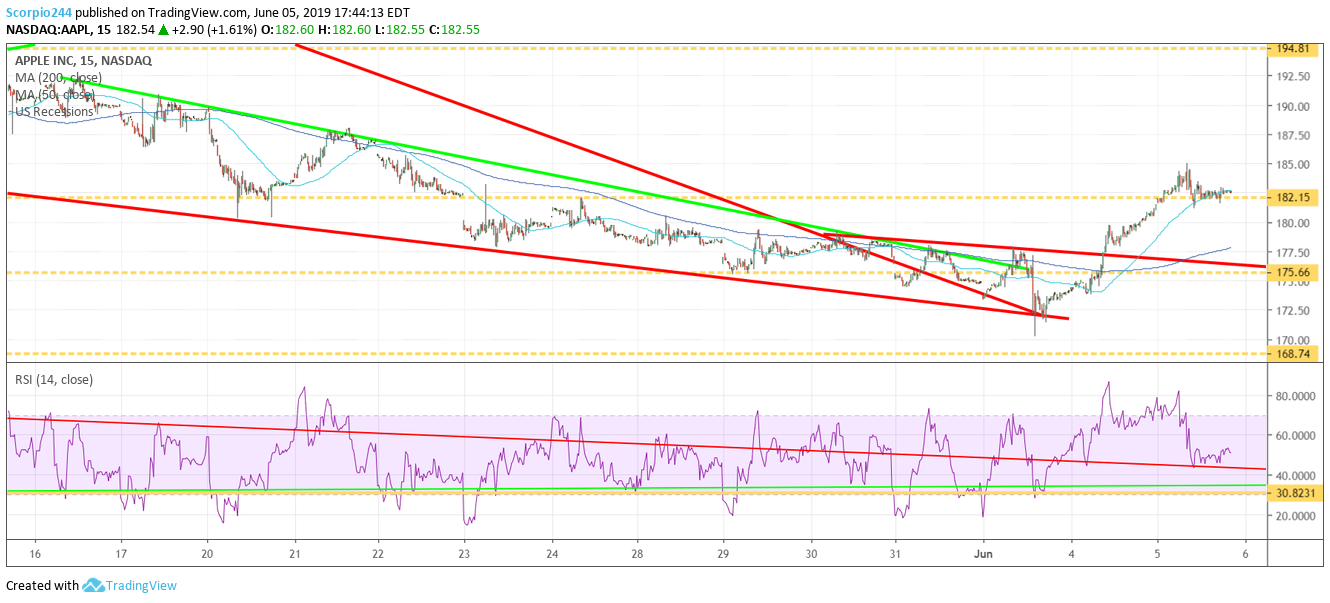1330x603 pixels.
Task: Click the +2.90 (+1.61%) change value
Action: point(215,30)
